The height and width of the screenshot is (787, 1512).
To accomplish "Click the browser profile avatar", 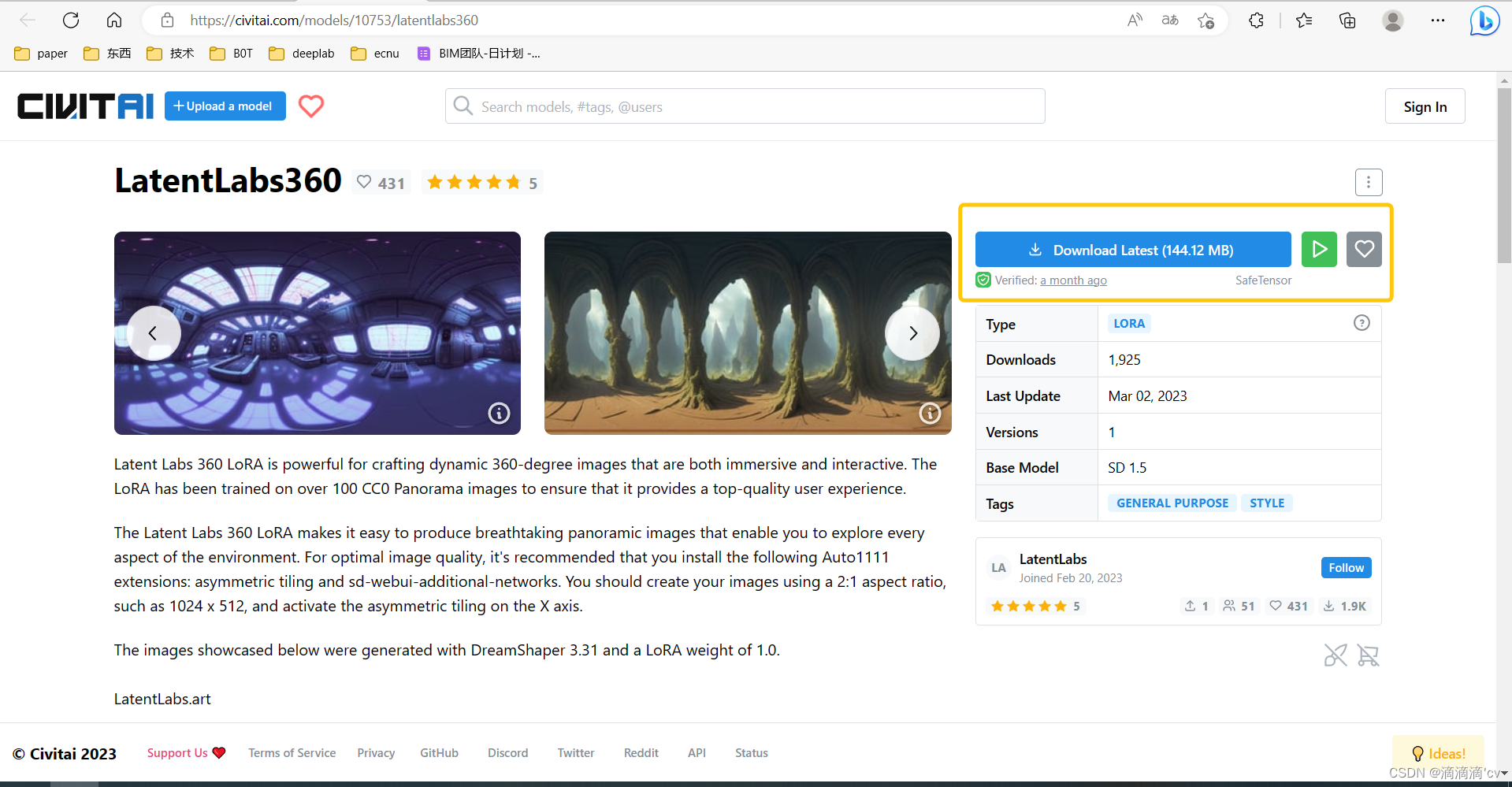I will click(x=1393, y=20).
